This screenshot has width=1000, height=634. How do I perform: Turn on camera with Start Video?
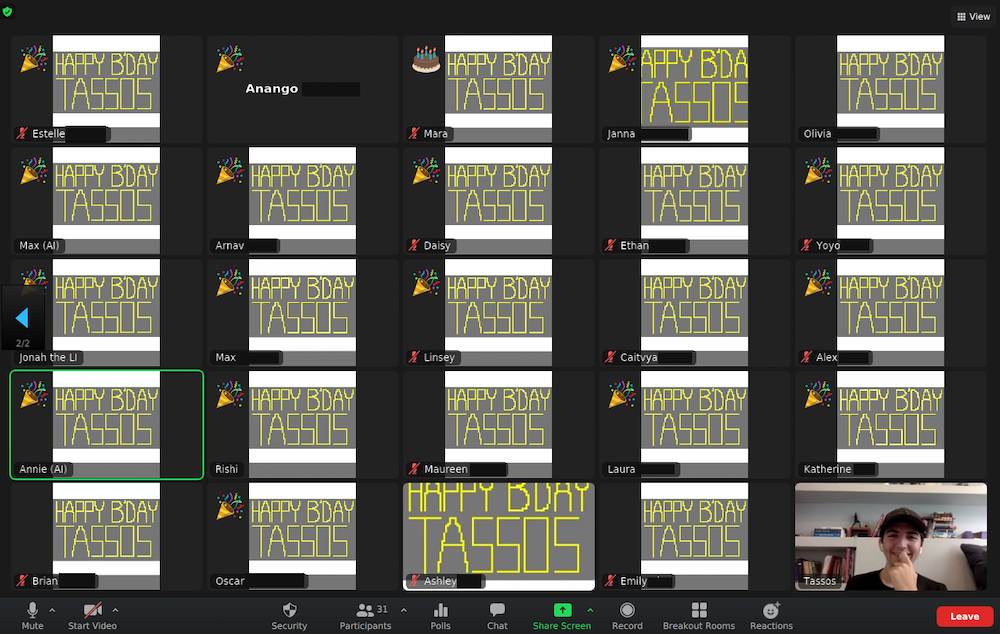[92, 615]
